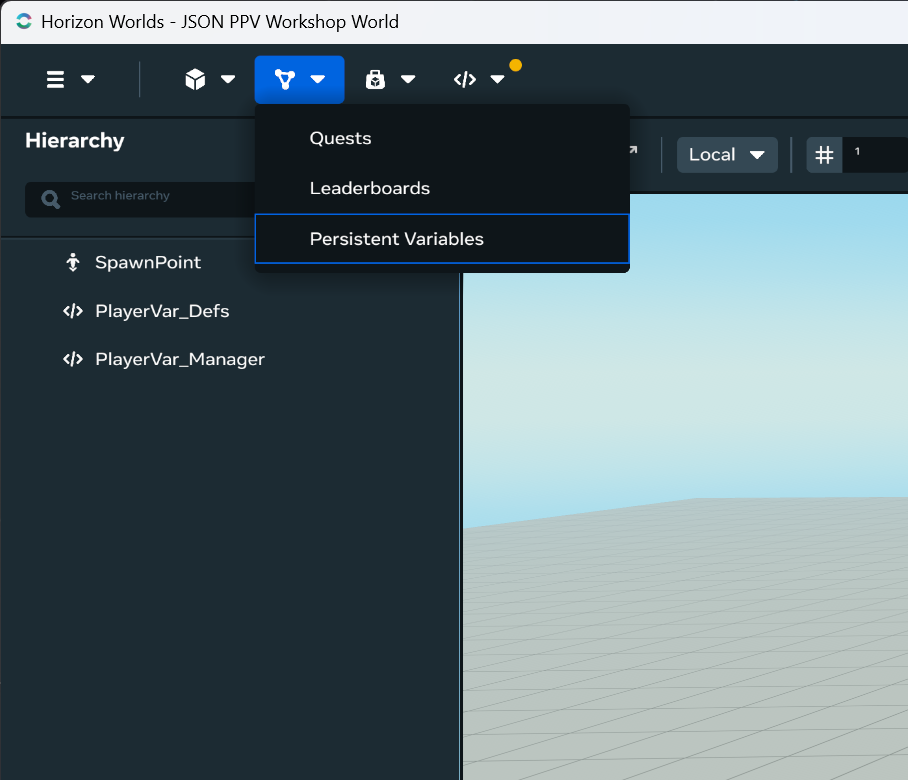
Task: Collapse the systems menu dropdown arrow
Action: click(x=318, y=79)
